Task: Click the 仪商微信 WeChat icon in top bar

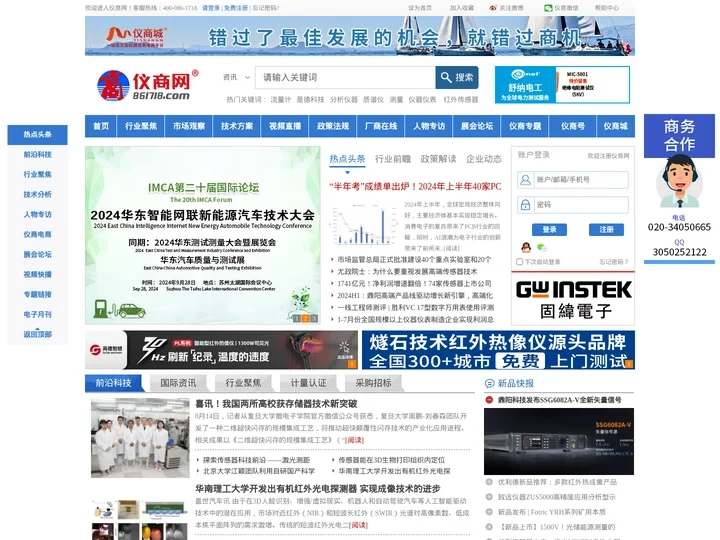Action: point(548,8)
